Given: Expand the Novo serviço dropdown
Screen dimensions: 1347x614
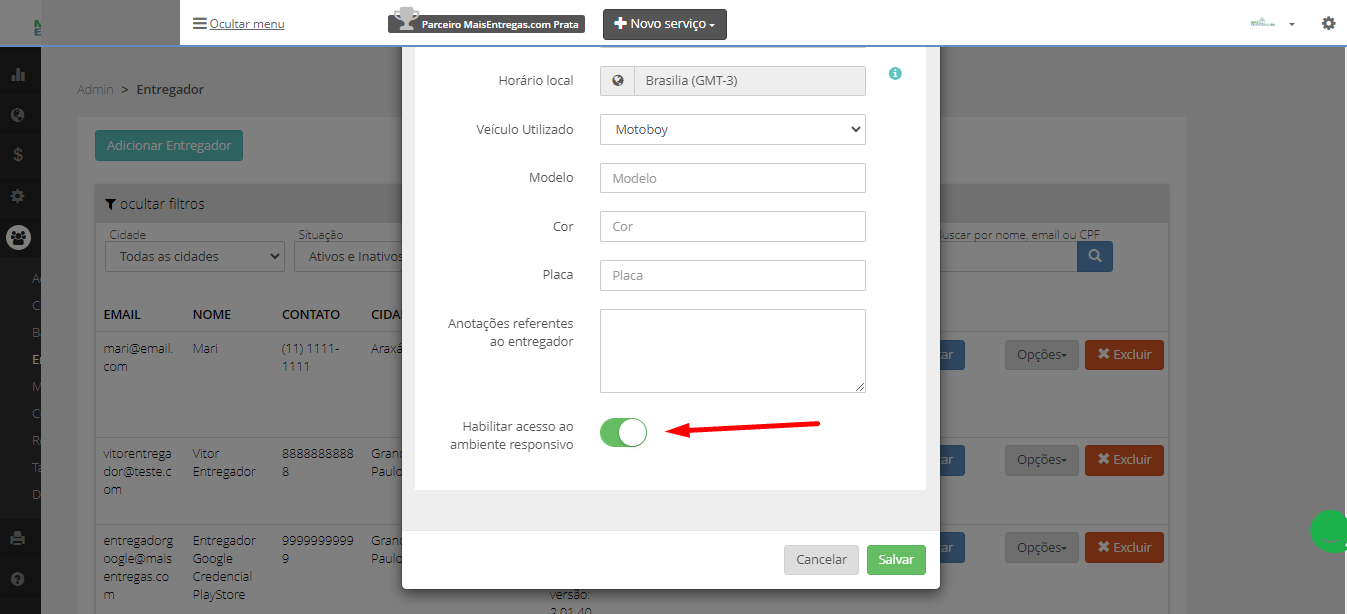Looking at the screenshot, I should coord(665,24).
